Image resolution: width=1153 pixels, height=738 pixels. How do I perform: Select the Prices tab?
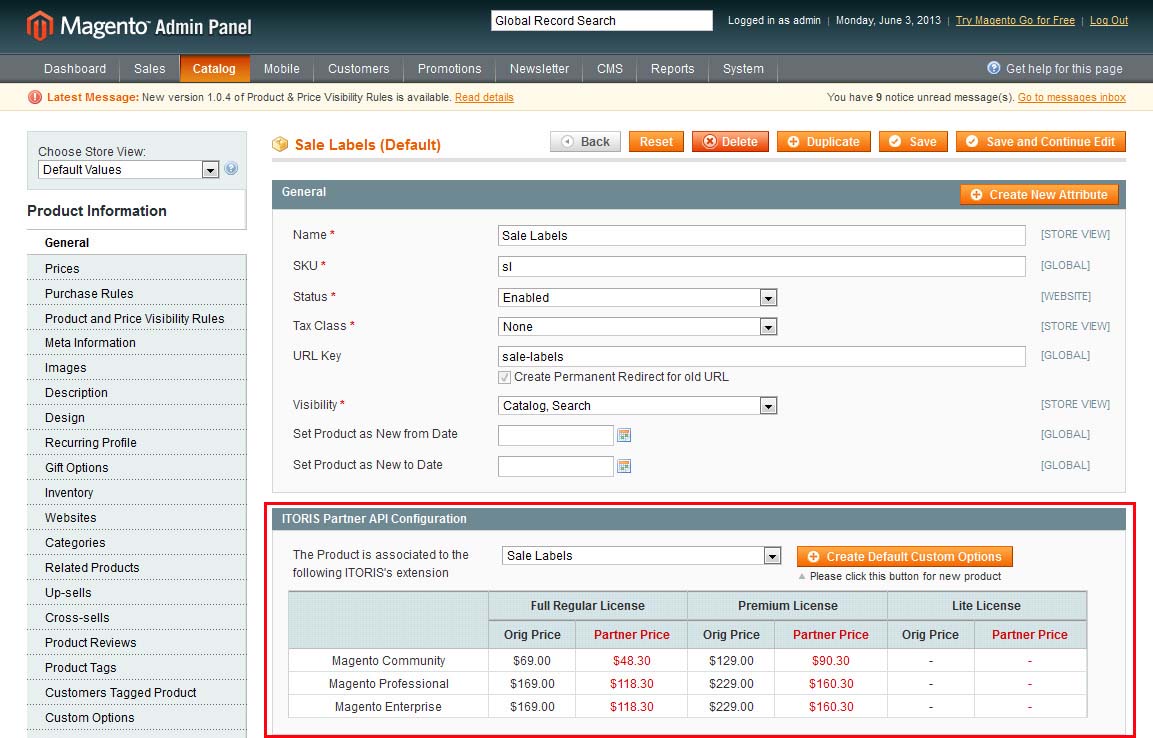[x=137, y=268]
